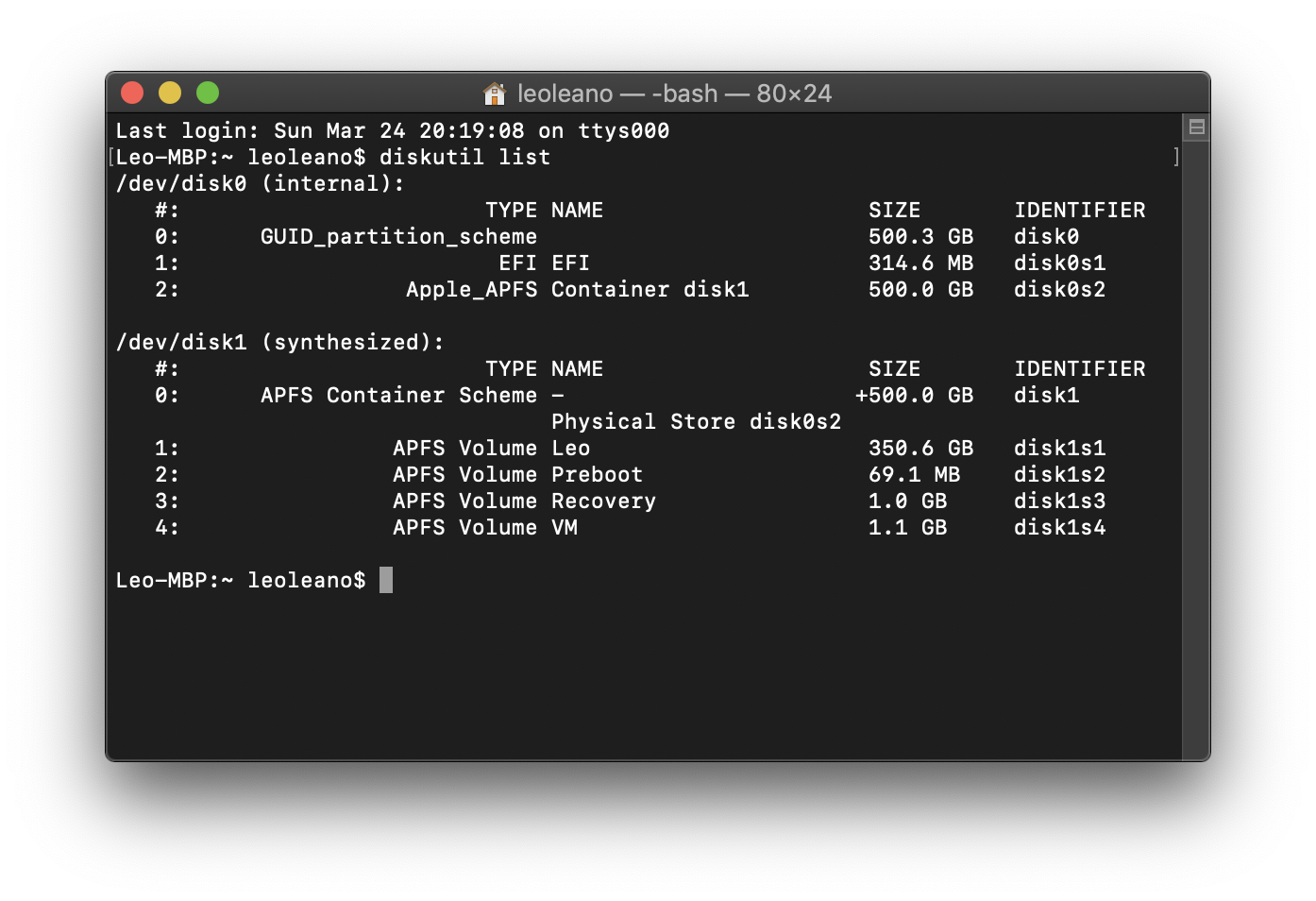The image size is (1316, 901).
Task: Click the APFS Volume VM row
Action: pyautogui.click(x=486, y=527)
